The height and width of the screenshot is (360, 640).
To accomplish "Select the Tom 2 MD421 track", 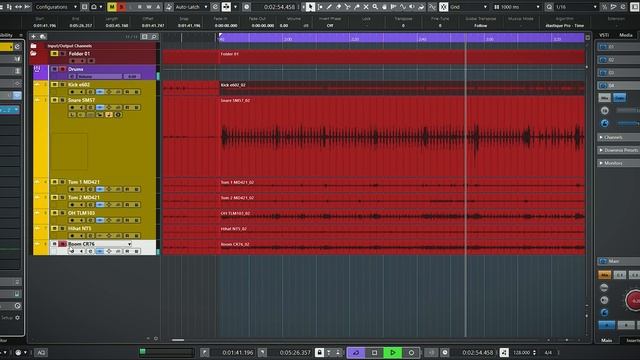I will (x=84, y=197).
